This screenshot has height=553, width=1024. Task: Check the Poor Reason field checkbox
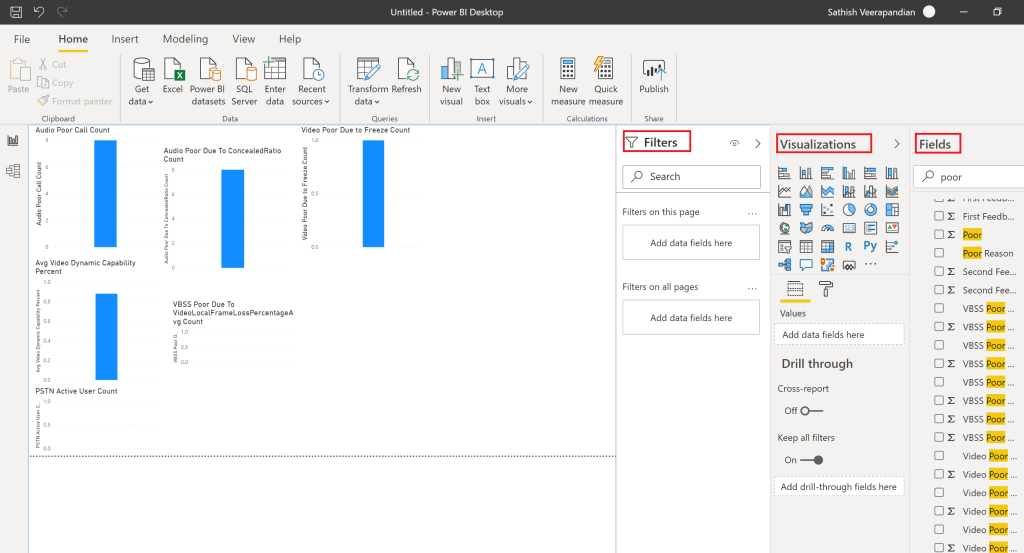click(x=939, y=253)
